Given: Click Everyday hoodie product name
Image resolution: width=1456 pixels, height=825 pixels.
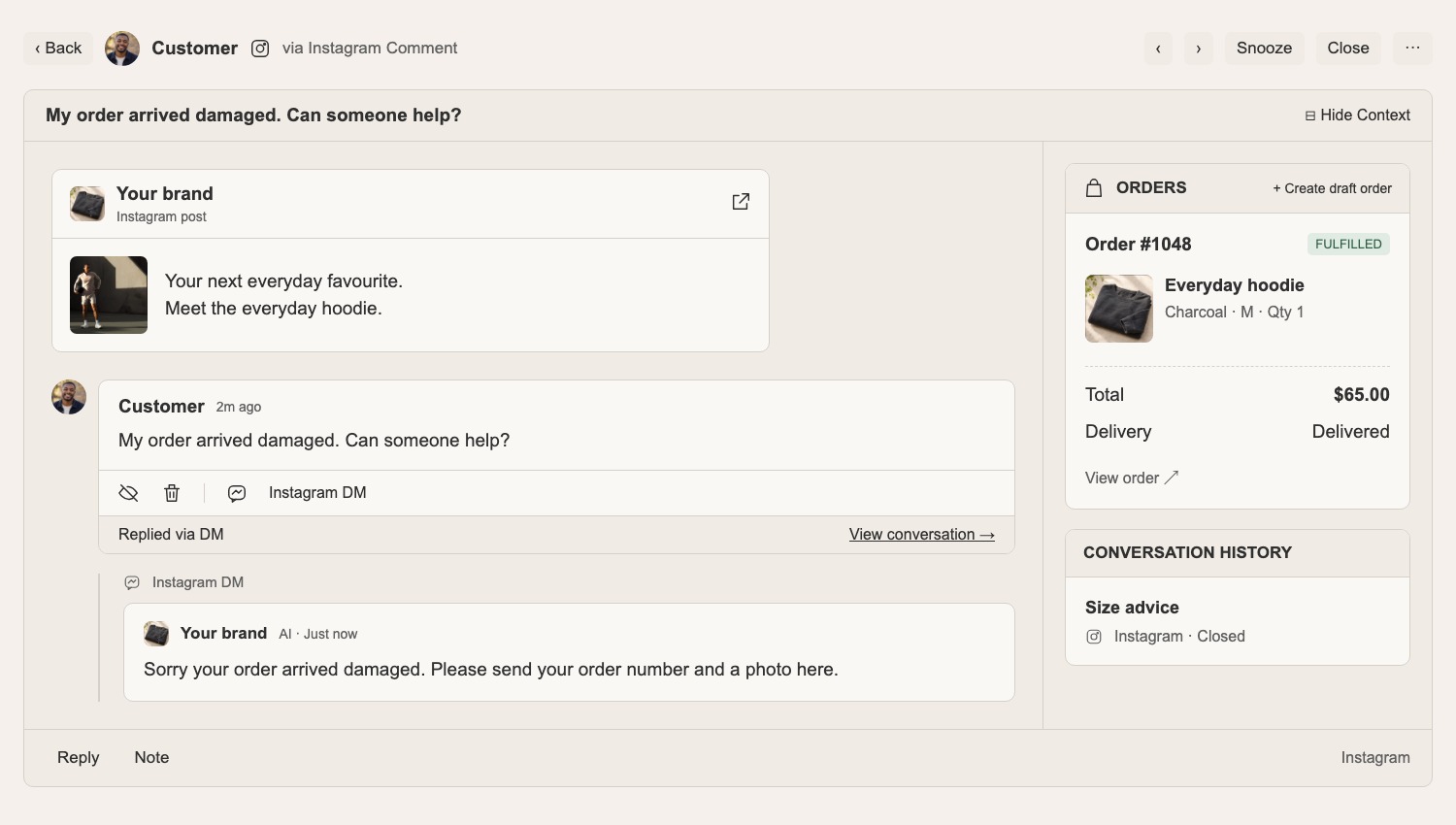Looking at the screenshot, I should click(x=1234, y=285).
